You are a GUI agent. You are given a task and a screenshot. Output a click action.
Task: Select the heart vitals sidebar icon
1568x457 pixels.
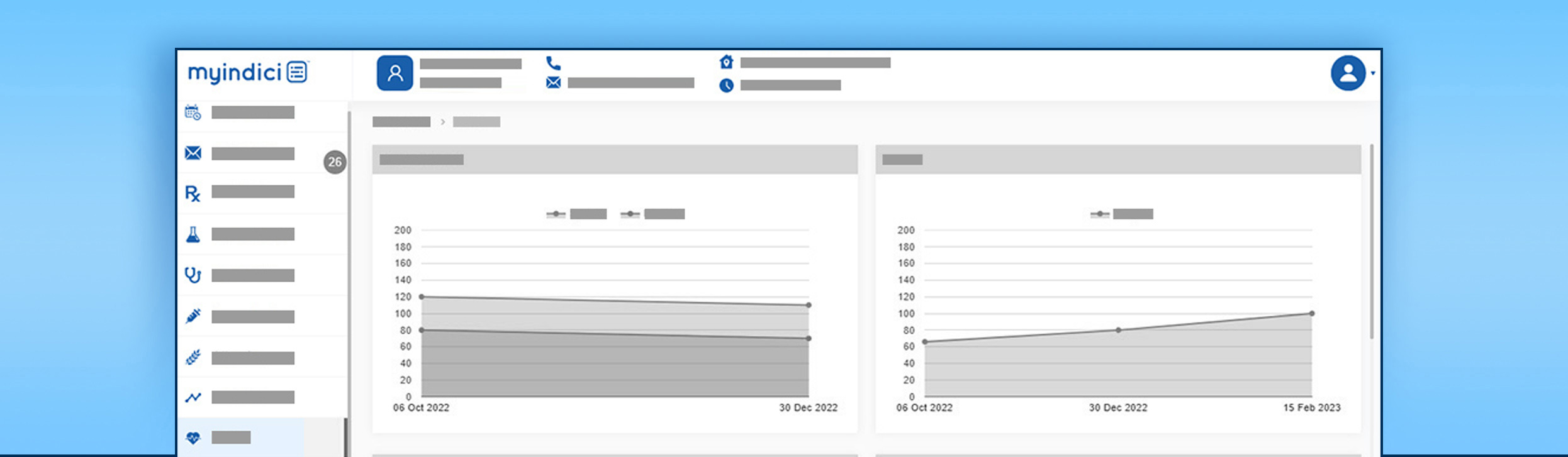tap(193, 438)
